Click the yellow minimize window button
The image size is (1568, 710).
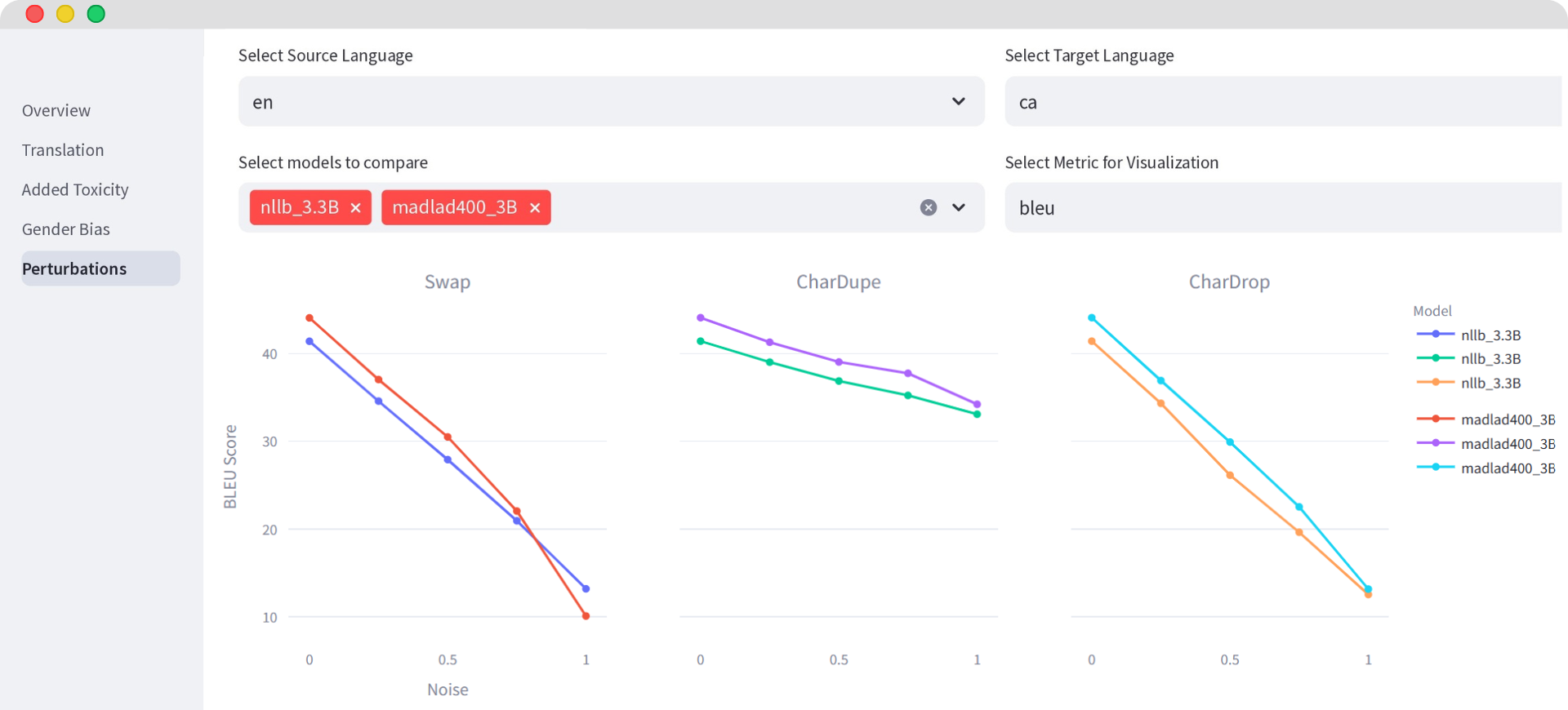coord(65,14)
